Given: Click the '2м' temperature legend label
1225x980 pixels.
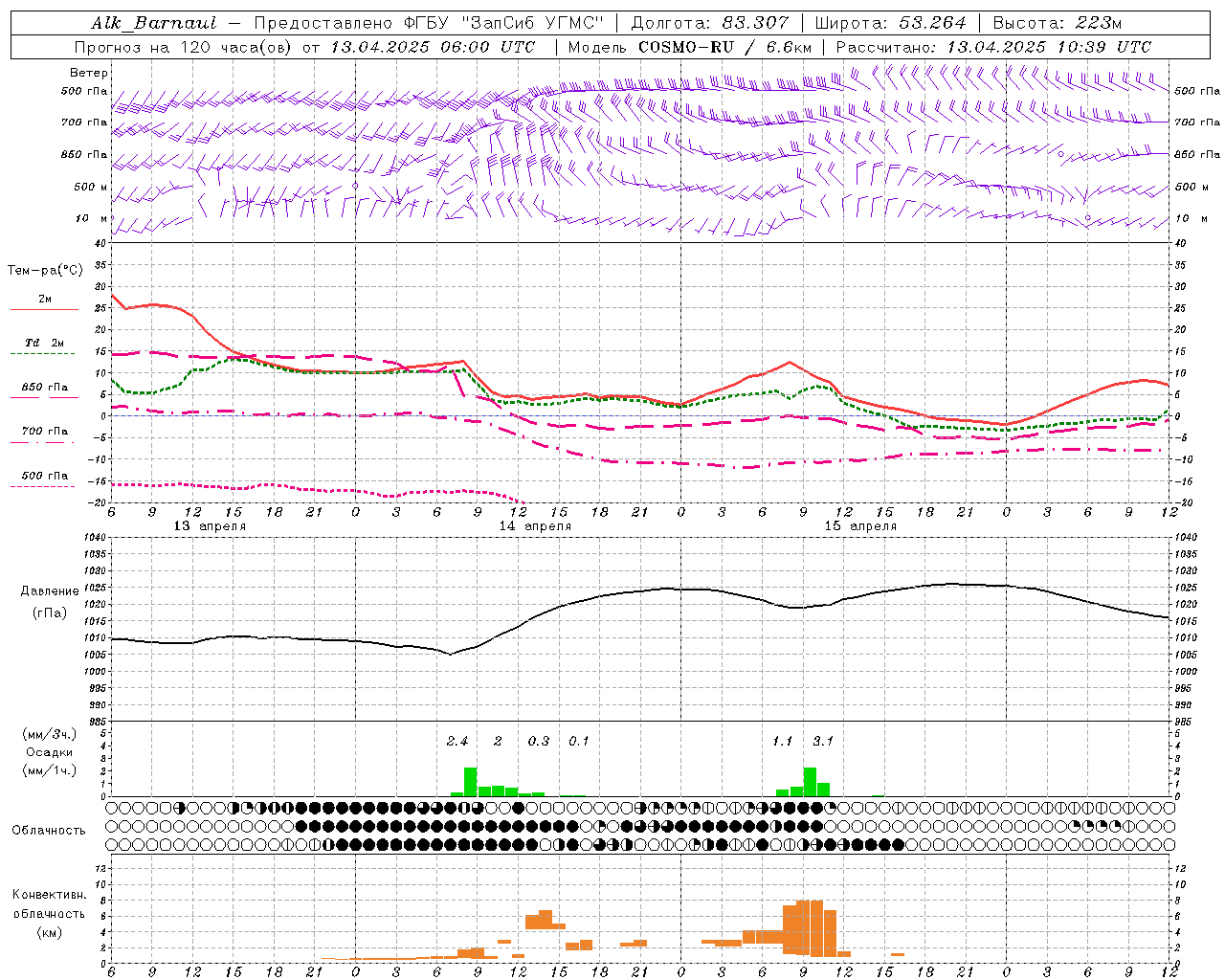Looking at the screenshot, I should pos(45,299).
